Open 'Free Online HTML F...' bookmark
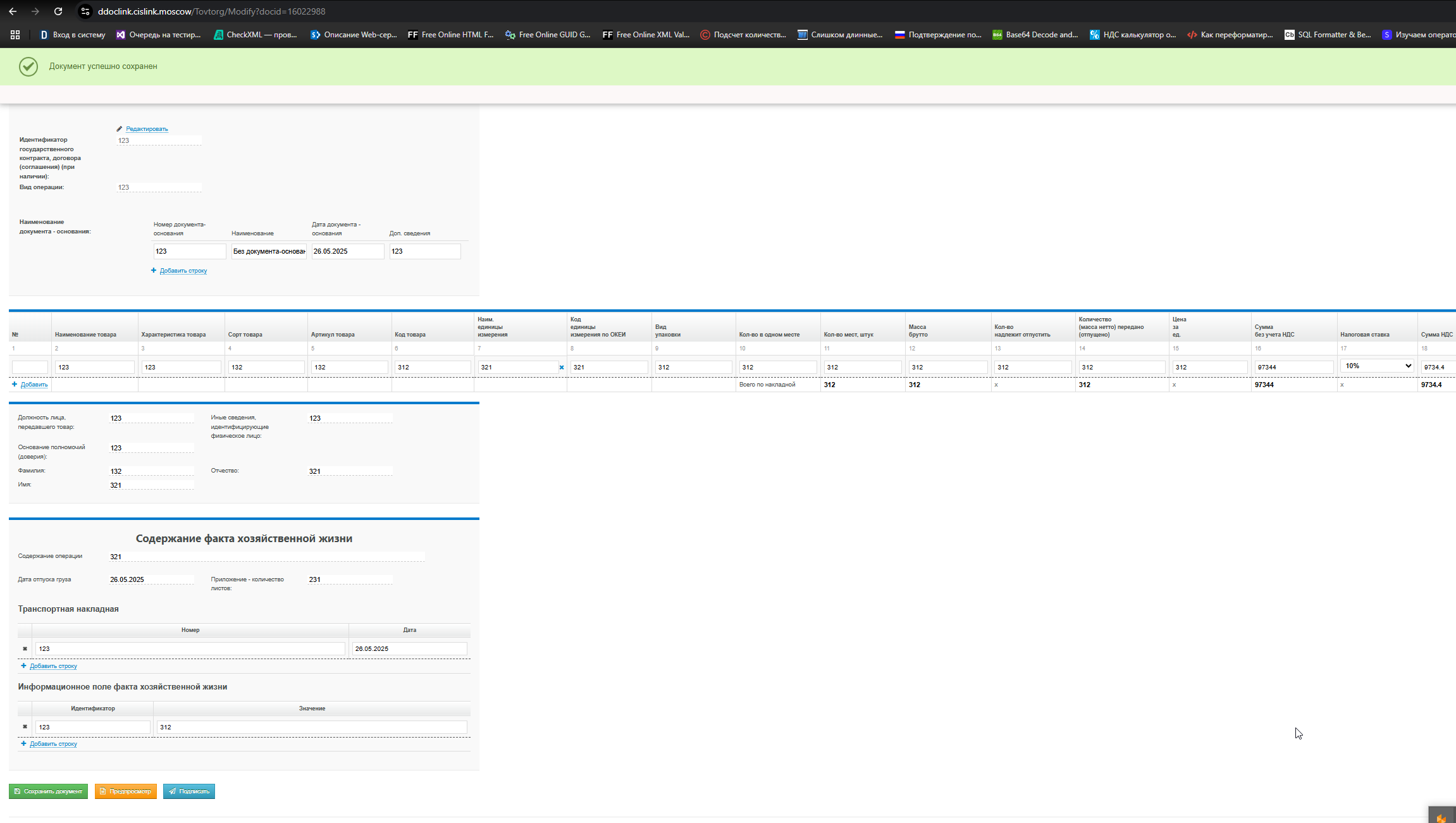 (x=450, y=35)
